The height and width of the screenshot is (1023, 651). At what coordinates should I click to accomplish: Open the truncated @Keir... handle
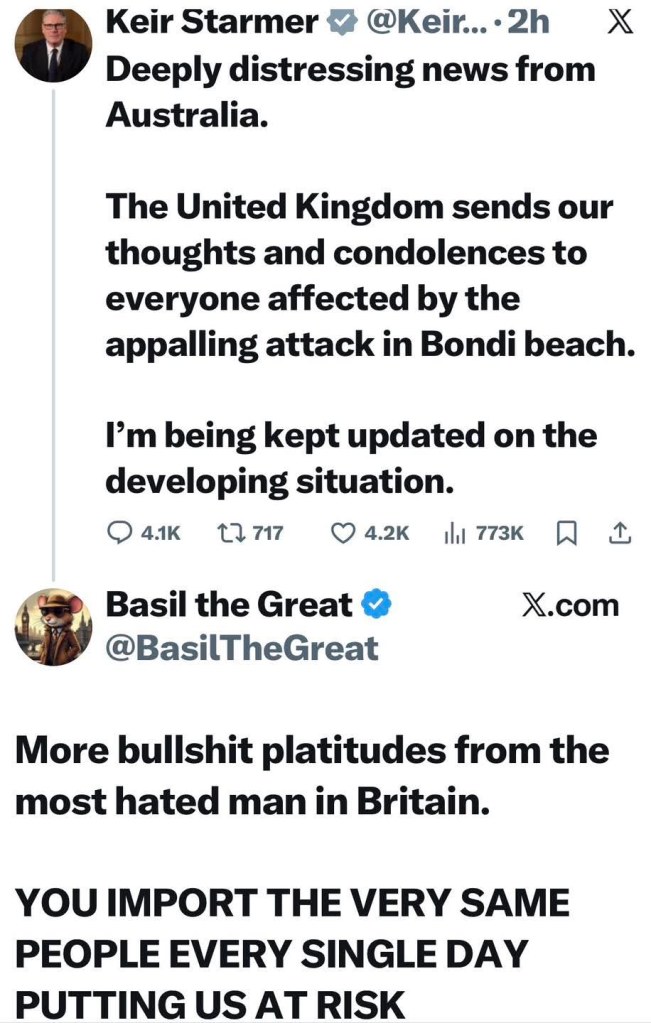pos(428,23)
